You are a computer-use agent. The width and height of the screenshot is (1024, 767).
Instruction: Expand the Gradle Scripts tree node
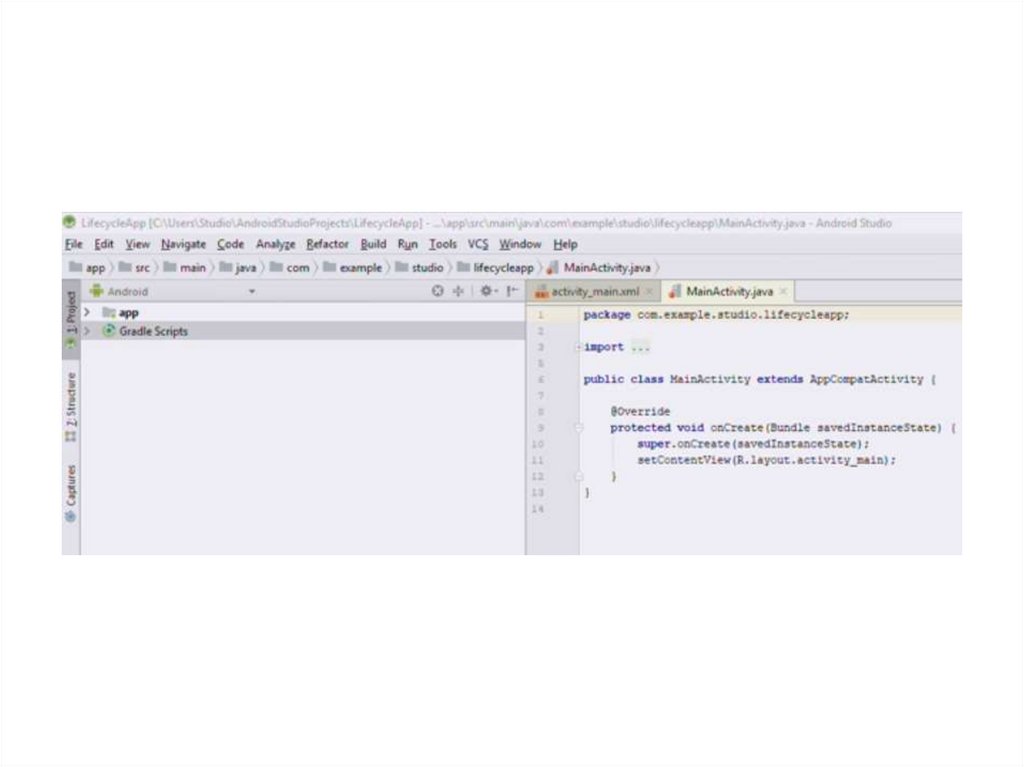[87, 331]
